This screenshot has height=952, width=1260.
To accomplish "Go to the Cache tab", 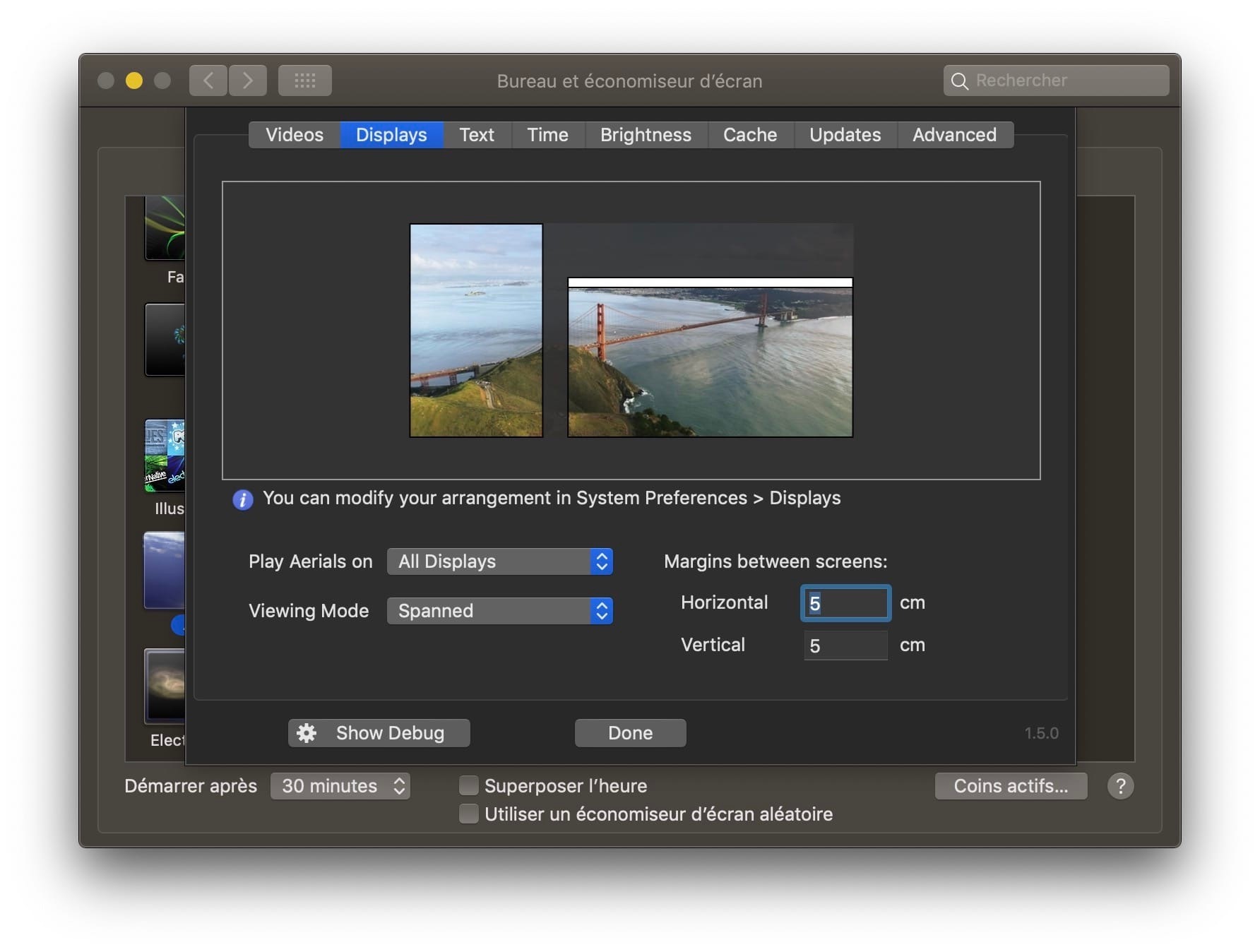I will [750, 135].
